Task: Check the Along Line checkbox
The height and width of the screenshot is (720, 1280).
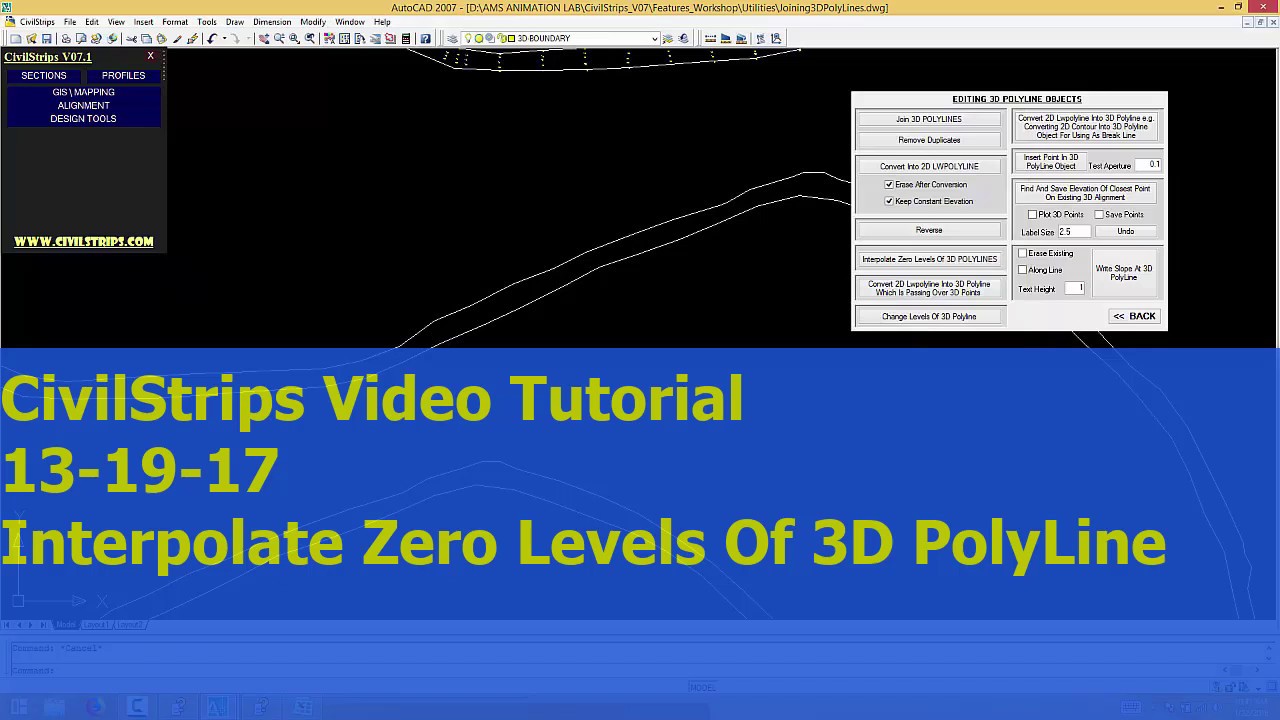Action: tap(1022, 270)
